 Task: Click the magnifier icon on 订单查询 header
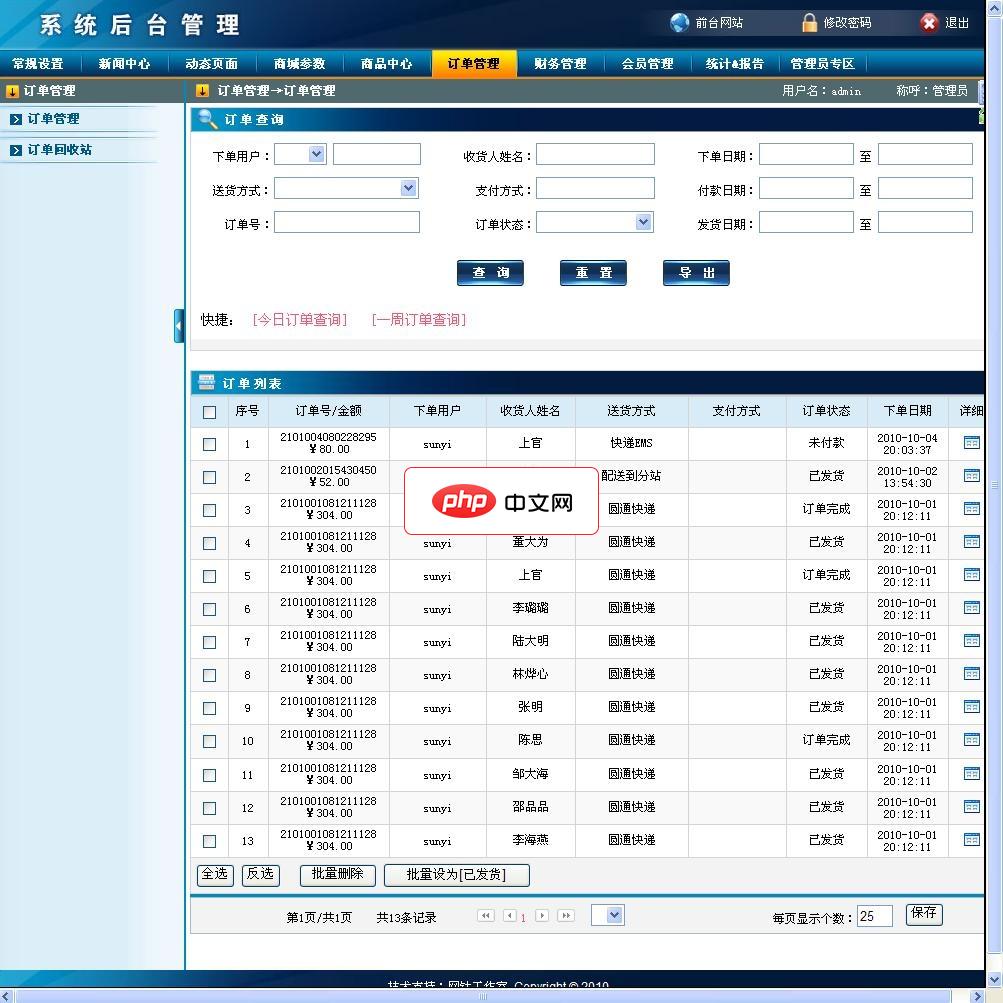(x=205, y=120)
